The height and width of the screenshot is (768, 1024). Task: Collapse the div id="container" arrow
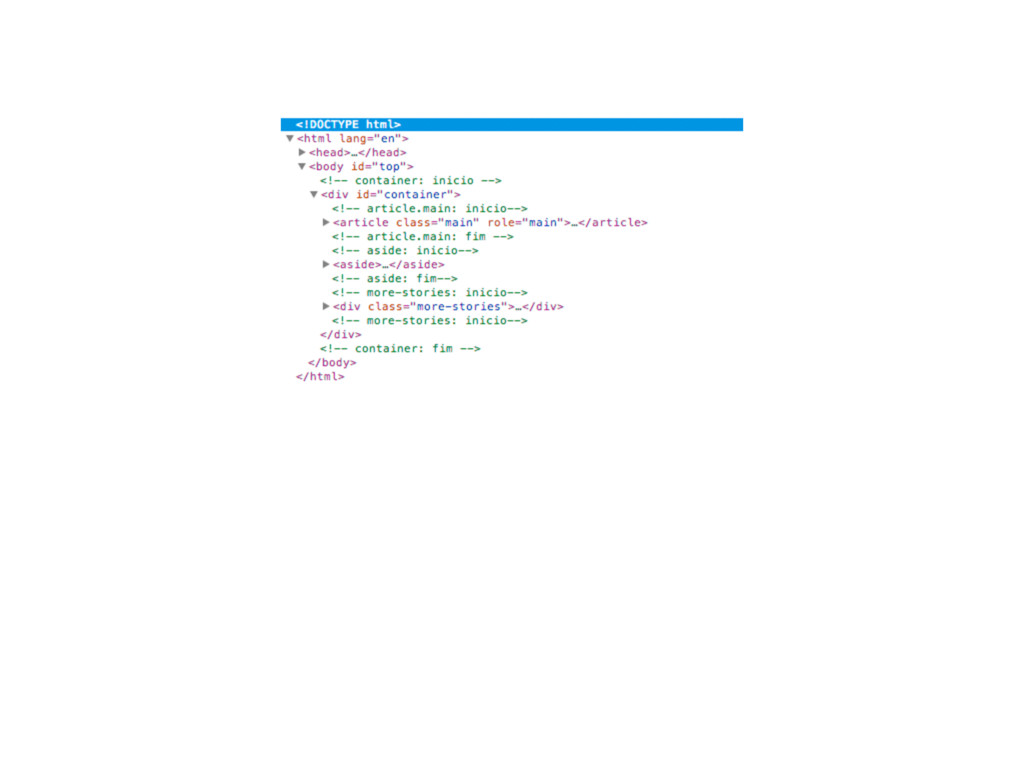click(x=313, y=195)
